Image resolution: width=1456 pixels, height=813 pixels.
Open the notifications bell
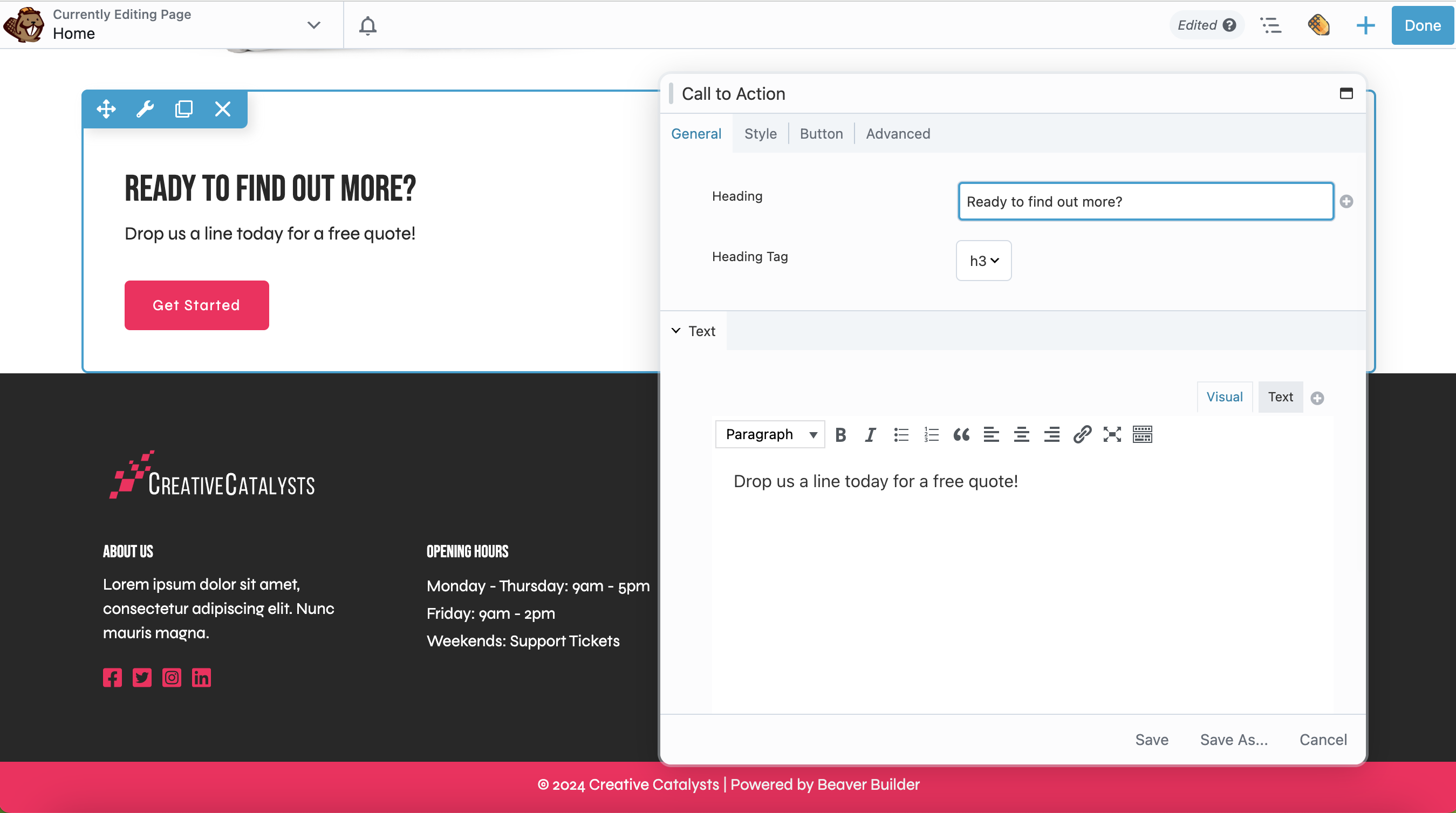[367, 25]
